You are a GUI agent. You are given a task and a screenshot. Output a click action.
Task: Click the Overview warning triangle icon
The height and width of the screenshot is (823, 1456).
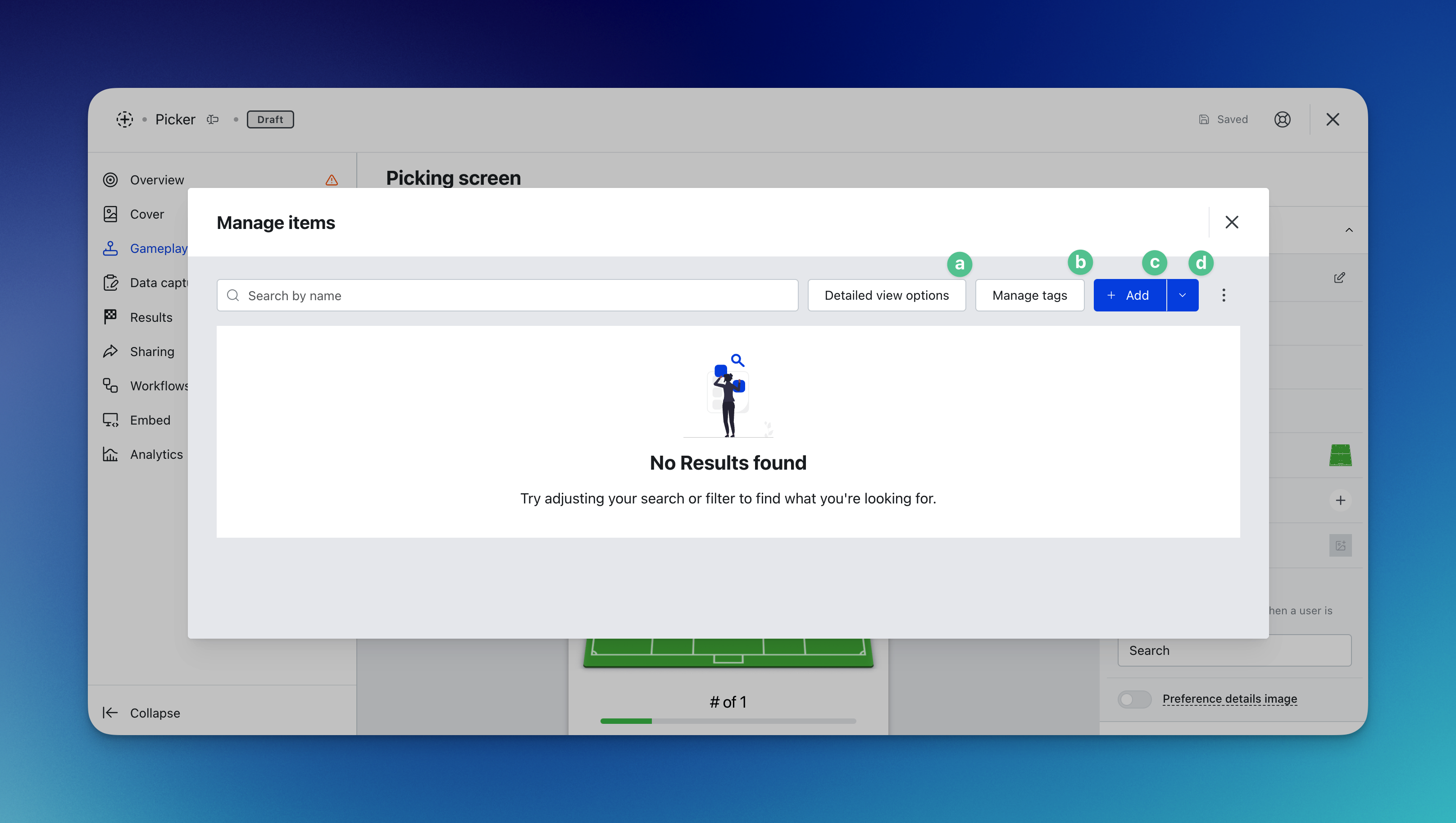point(332,180)
